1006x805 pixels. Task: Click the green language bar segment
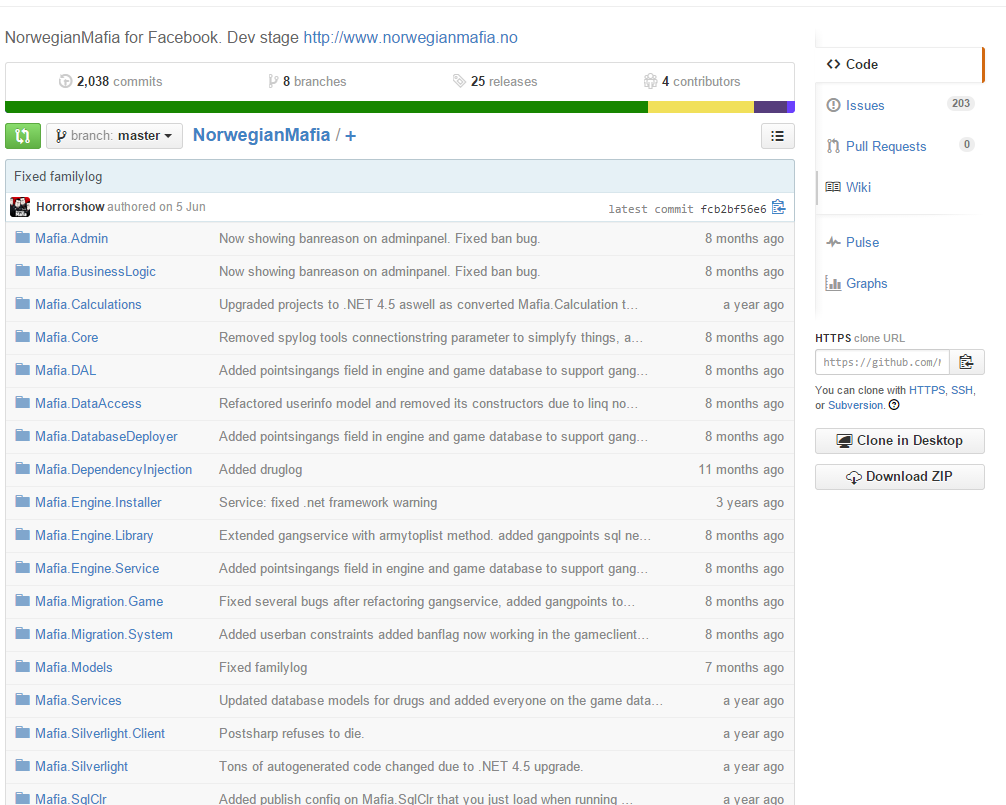pos(327,106)
